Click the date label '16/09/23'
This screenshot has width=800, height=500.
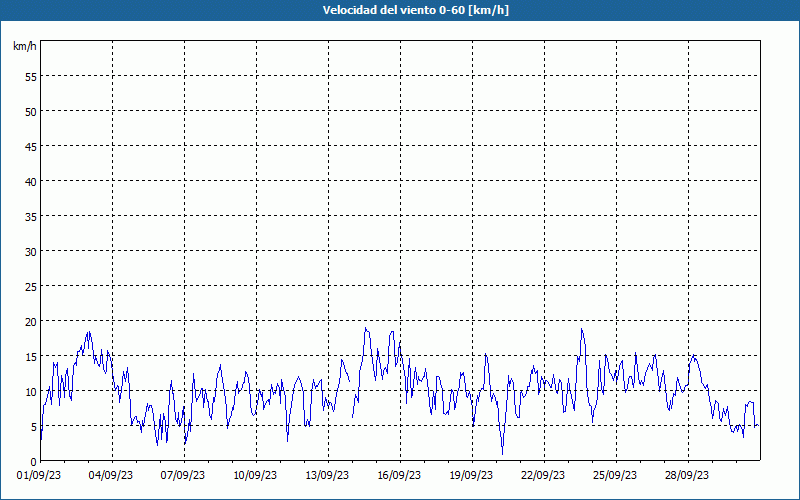point(399,476)
